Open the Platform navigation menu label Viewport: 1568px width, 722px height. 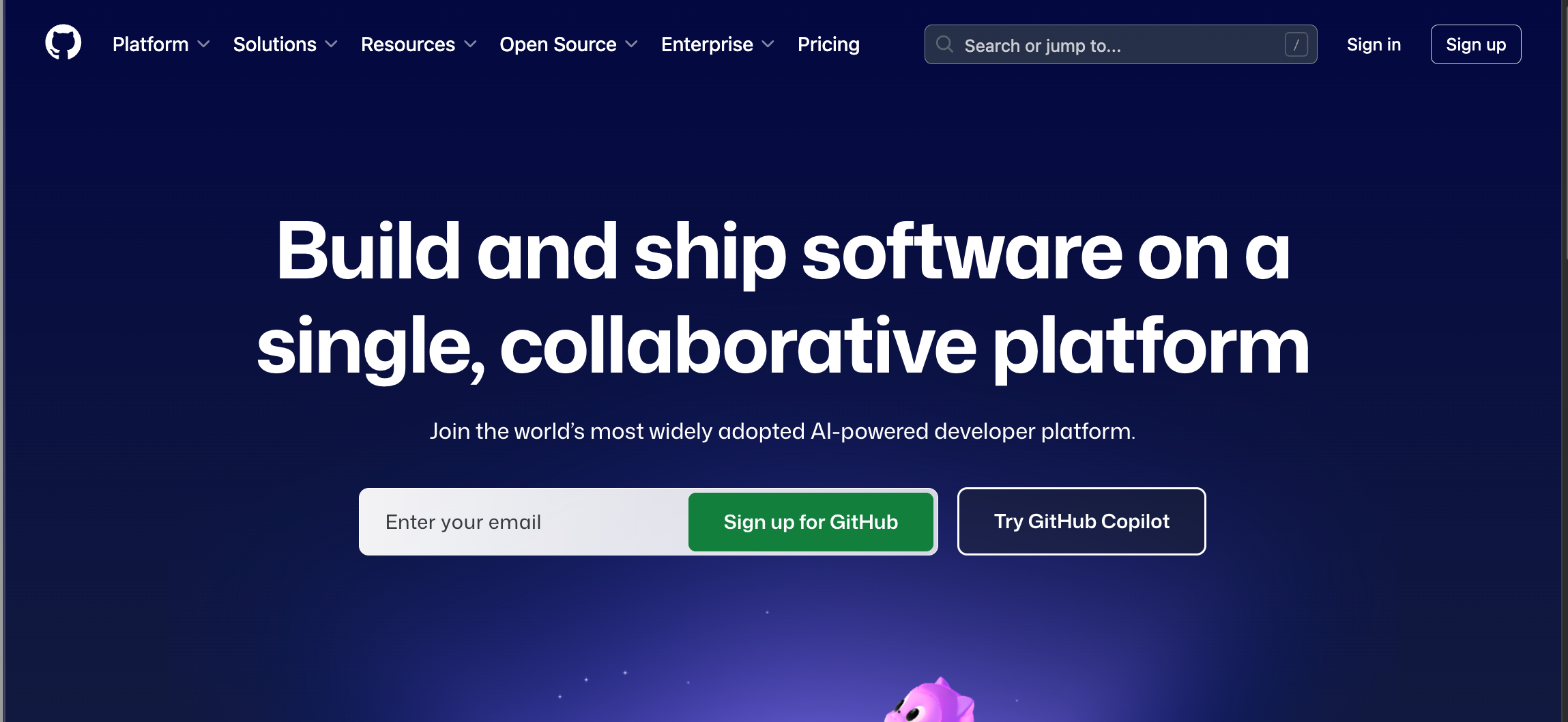pos(150,44)
